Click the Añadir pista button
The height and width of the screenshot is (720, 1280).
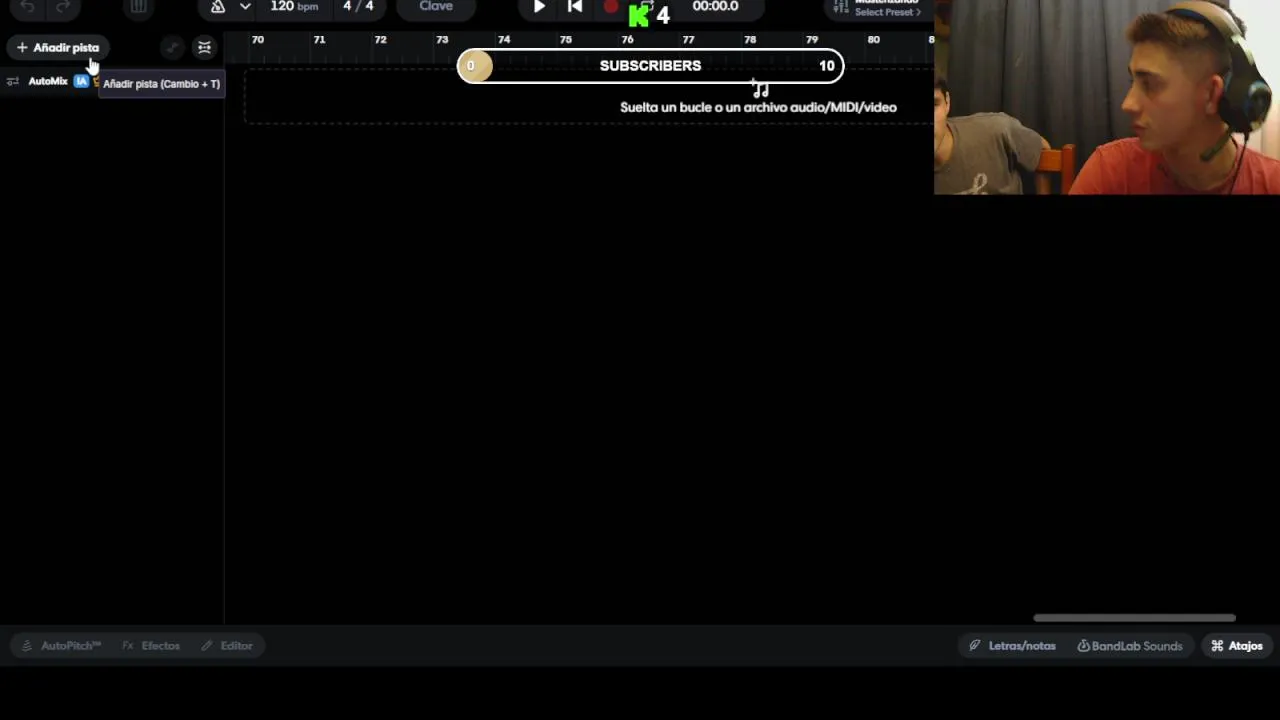point(57,47)
